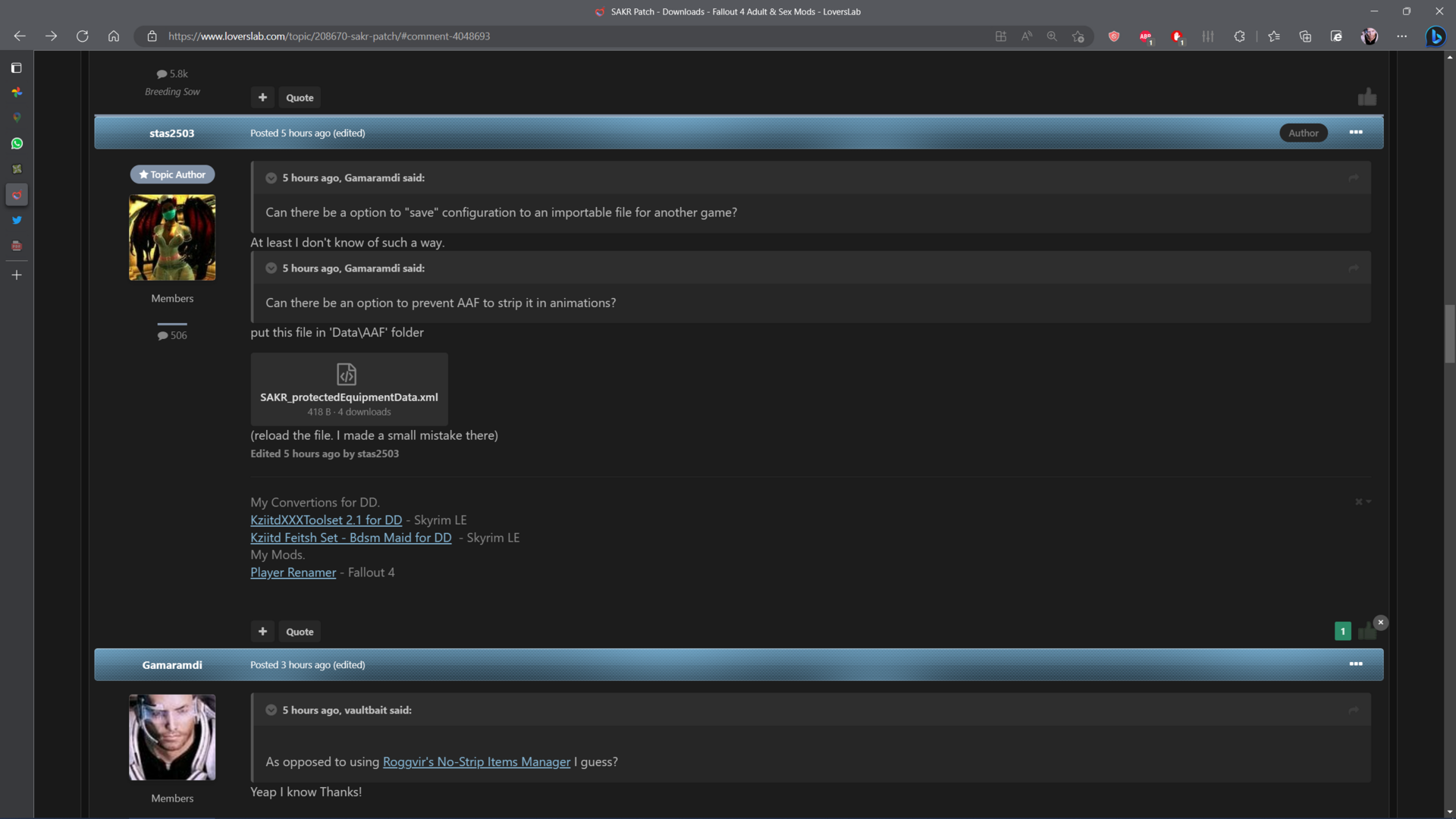Open Gamaramdi's user profile name

172,664
